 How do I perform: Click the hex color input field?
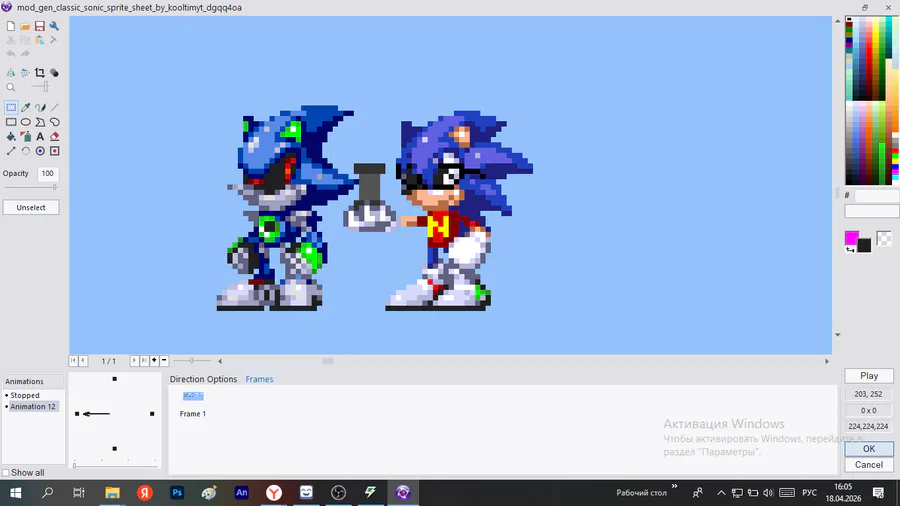click(876, 196)
